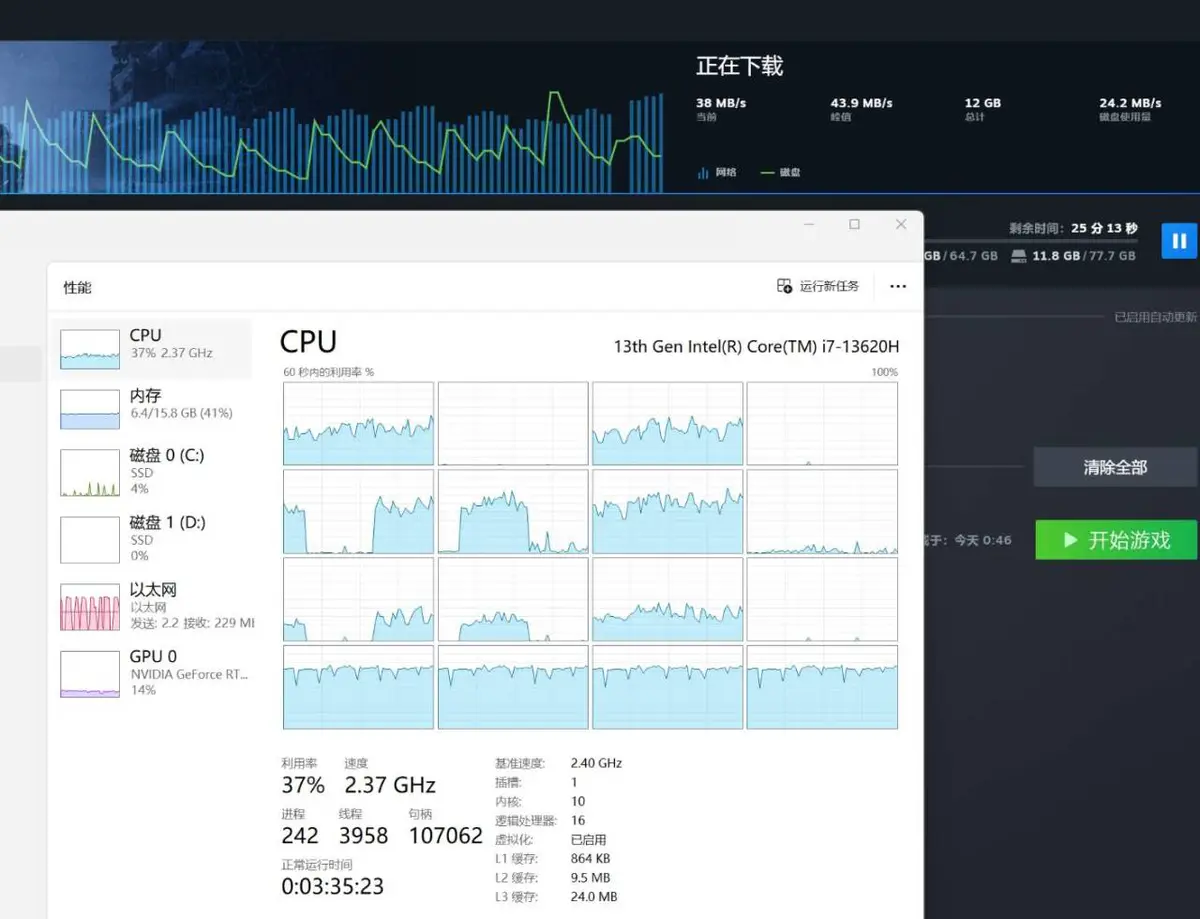Screen dimensions: 1200x919
Task: Select the GPU 0 graph icon
Action: pos(90,673)
